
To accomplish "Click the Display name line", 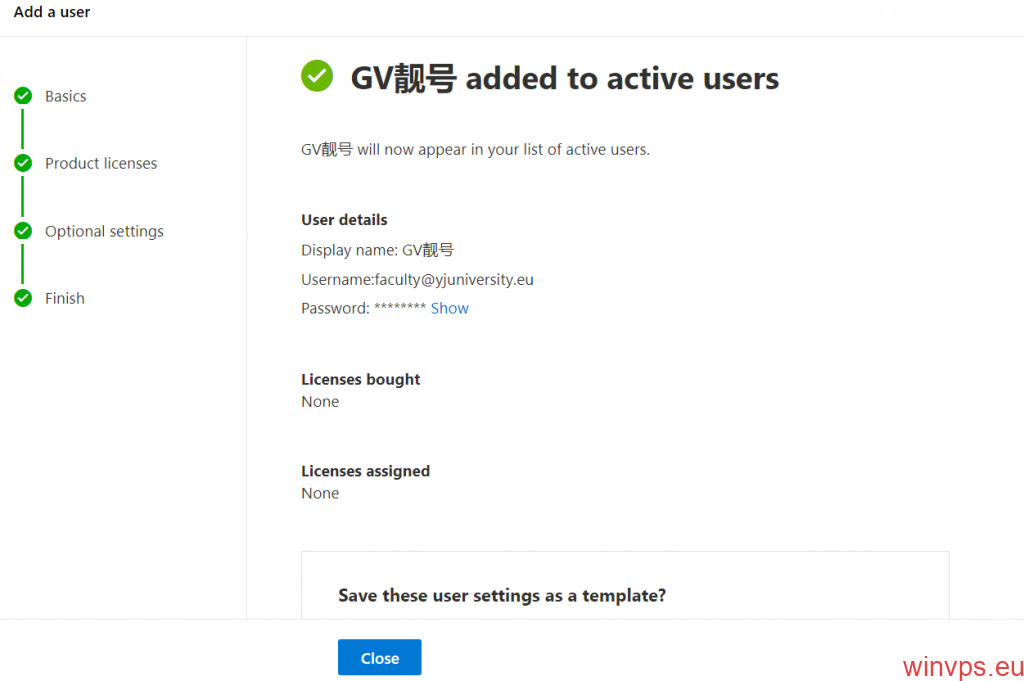I will 377,250.
